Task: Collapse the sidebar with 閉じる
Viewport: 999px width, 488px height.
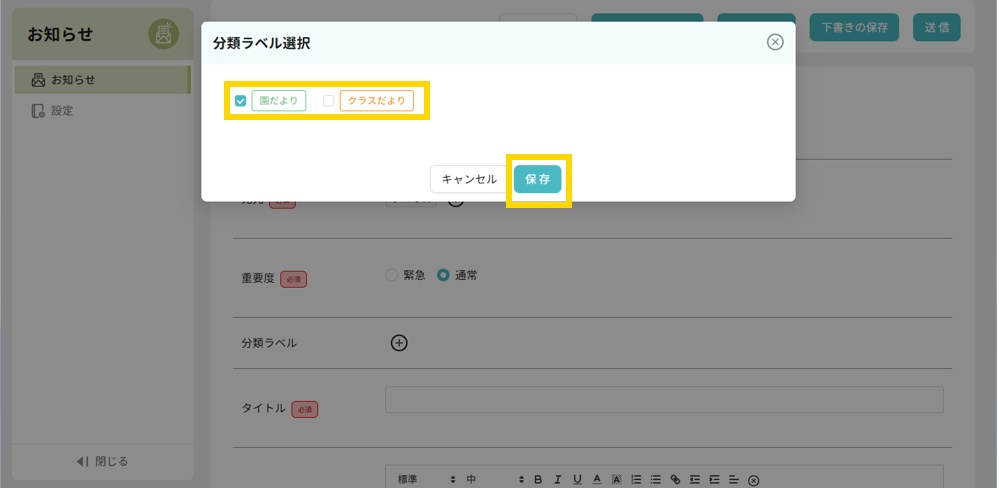Action: 102,462
